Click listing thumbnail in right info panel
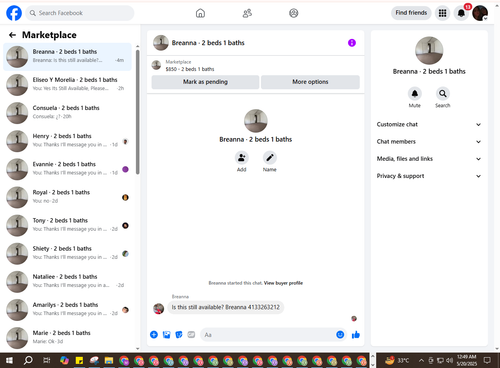 429,50
